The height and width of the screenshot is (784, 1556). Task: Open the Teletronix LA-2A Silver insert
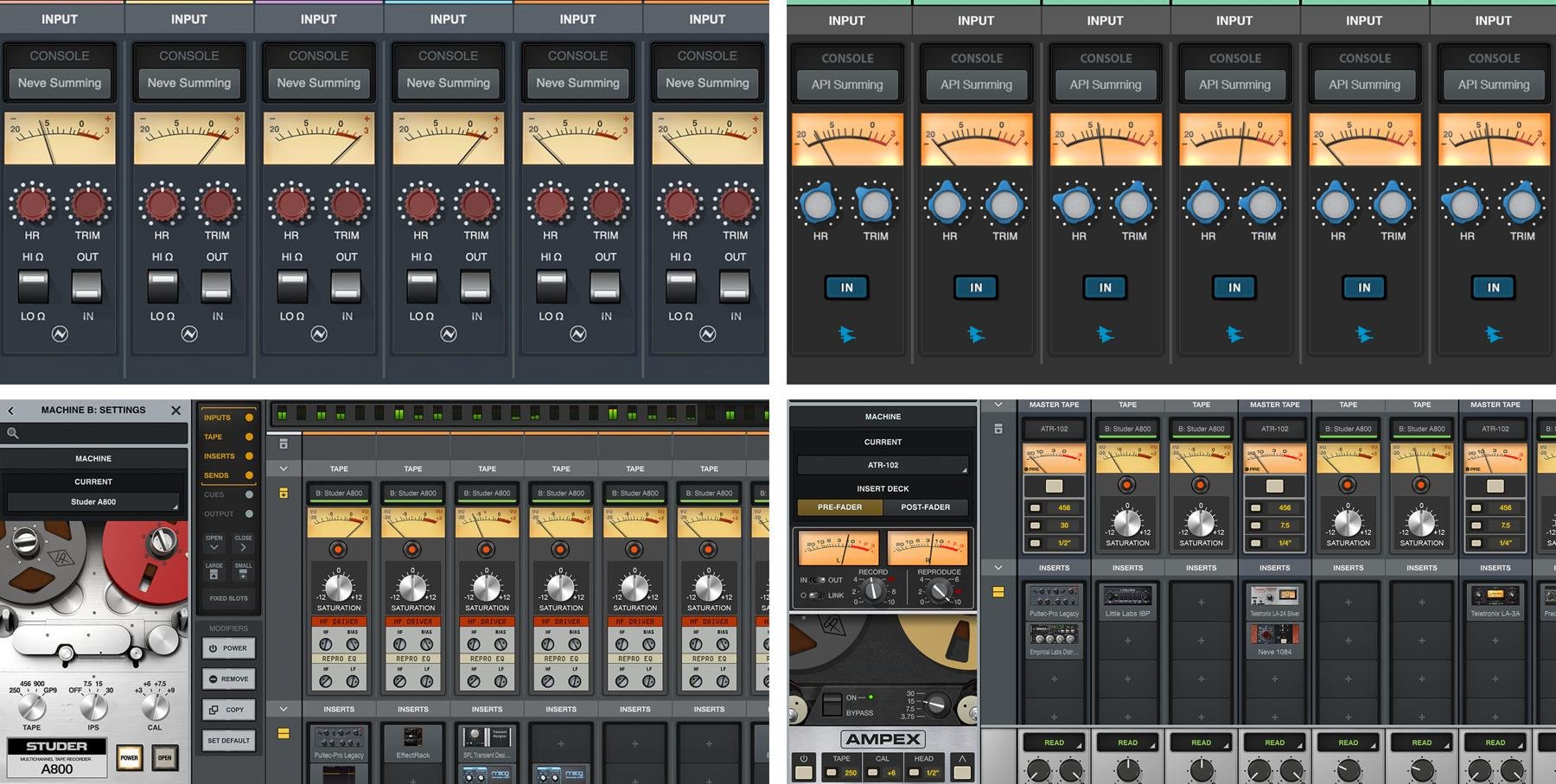[x=1274, y=601]
